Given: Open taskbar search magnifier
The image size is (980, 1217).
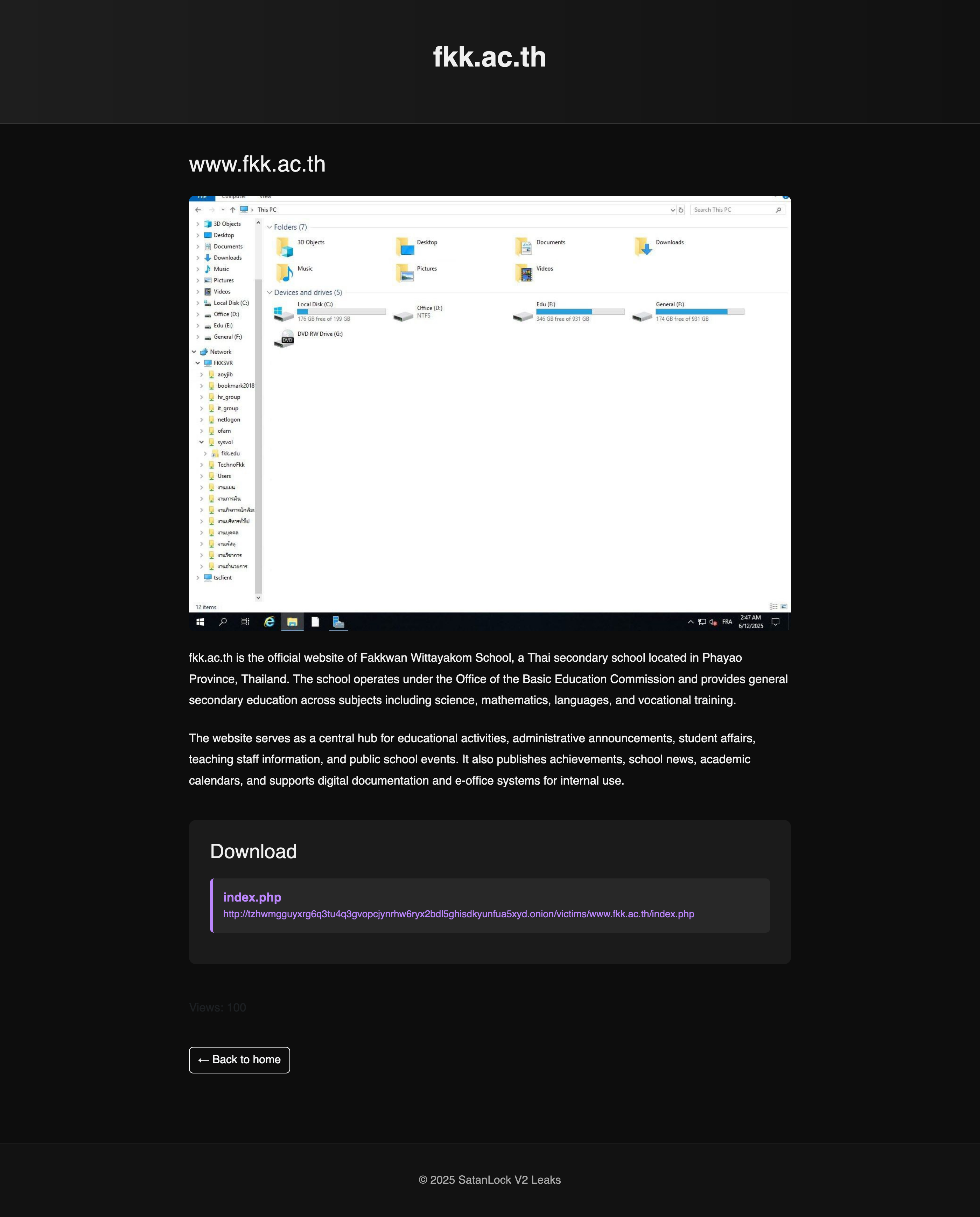Looking at the screenshot, I should click(223, 622).
